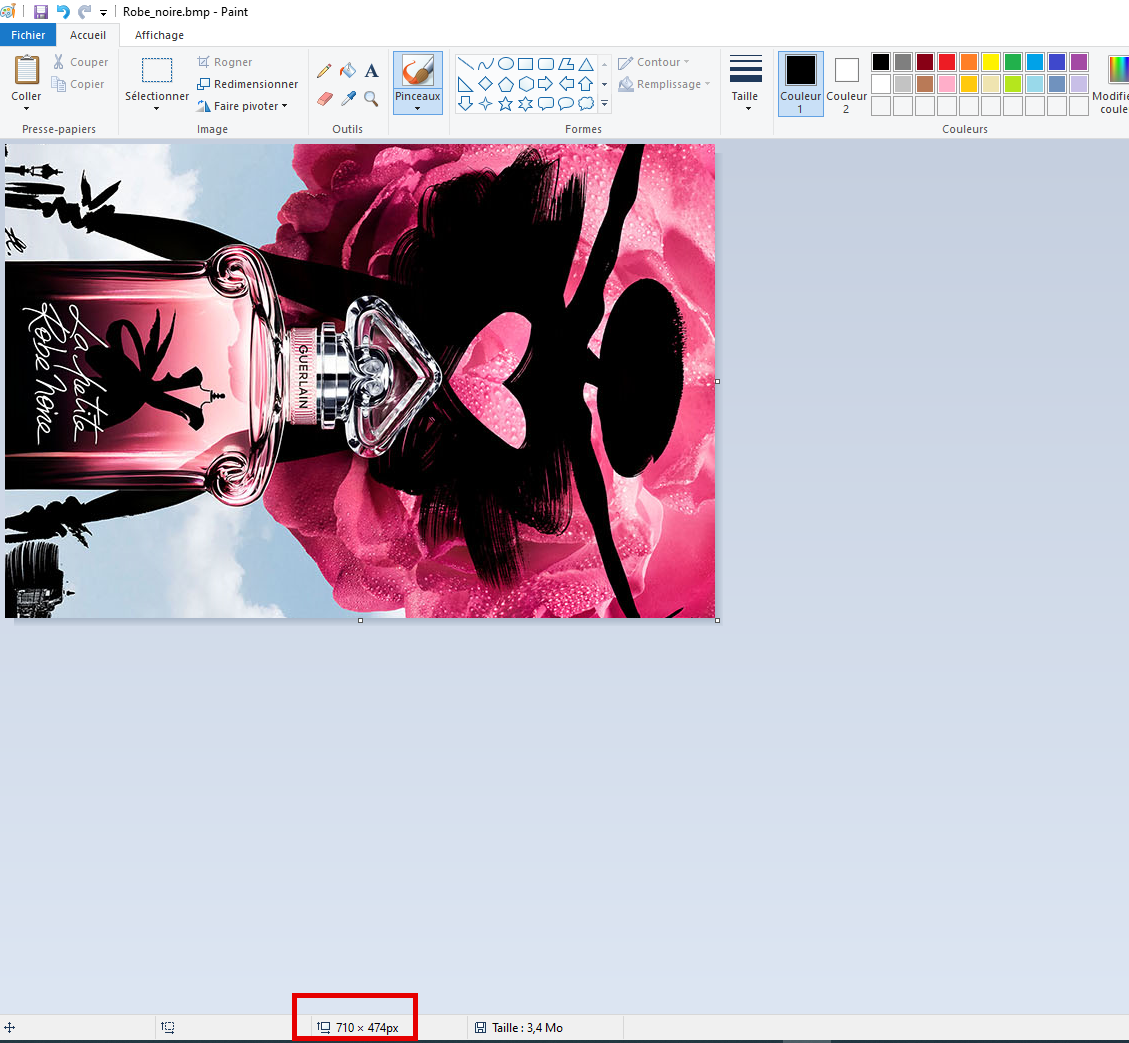Select the Text tool
Screen dimensions: 1129x1043
pyautogui.click(x=372, y=71)
